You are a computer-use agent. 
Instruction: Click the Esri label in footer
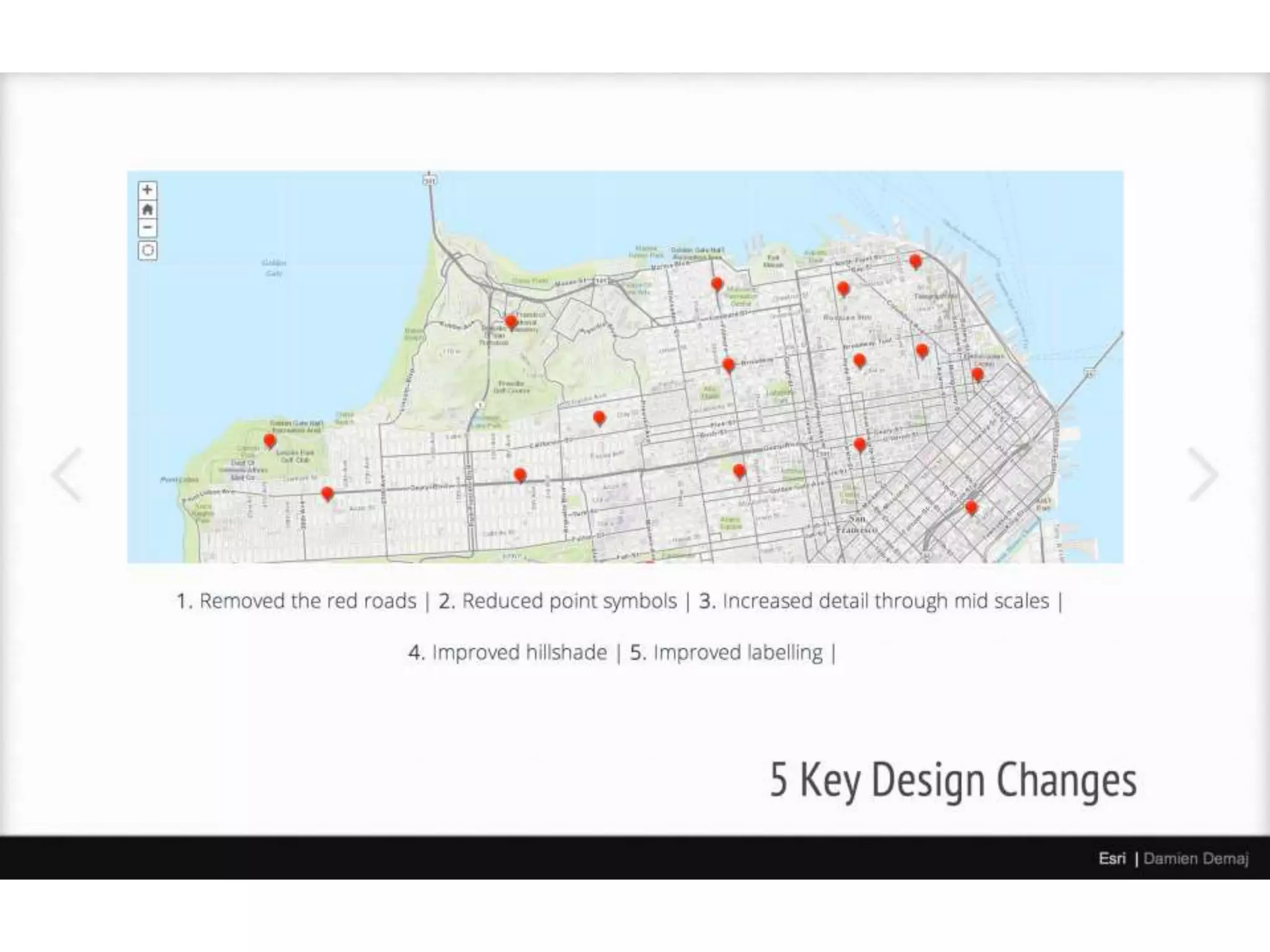click(1112, 858)
